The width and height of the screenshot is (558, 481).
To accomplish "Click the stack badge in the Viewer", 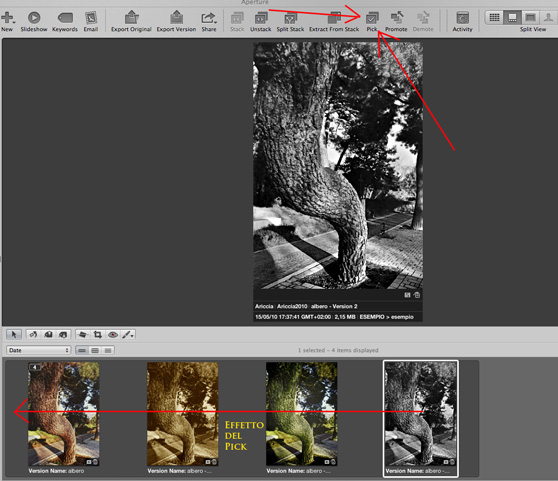I will point(417,295).
